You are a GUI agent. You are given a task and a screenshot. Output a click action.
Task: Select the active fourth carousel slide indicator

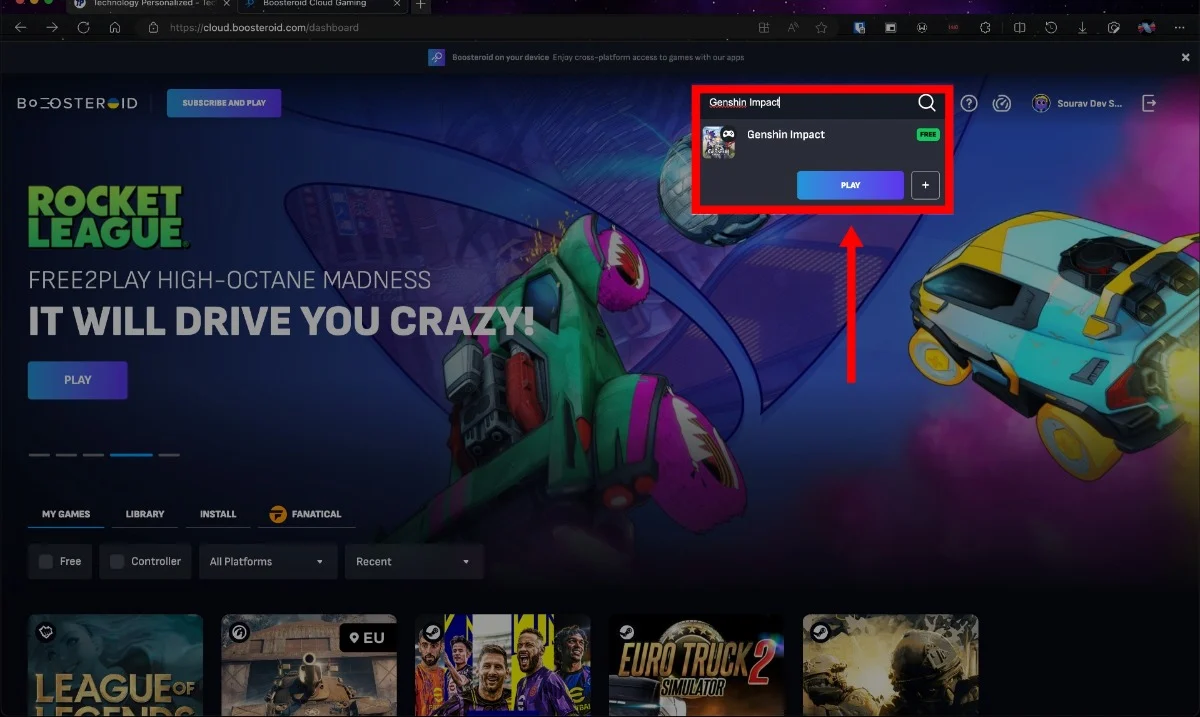131,455
